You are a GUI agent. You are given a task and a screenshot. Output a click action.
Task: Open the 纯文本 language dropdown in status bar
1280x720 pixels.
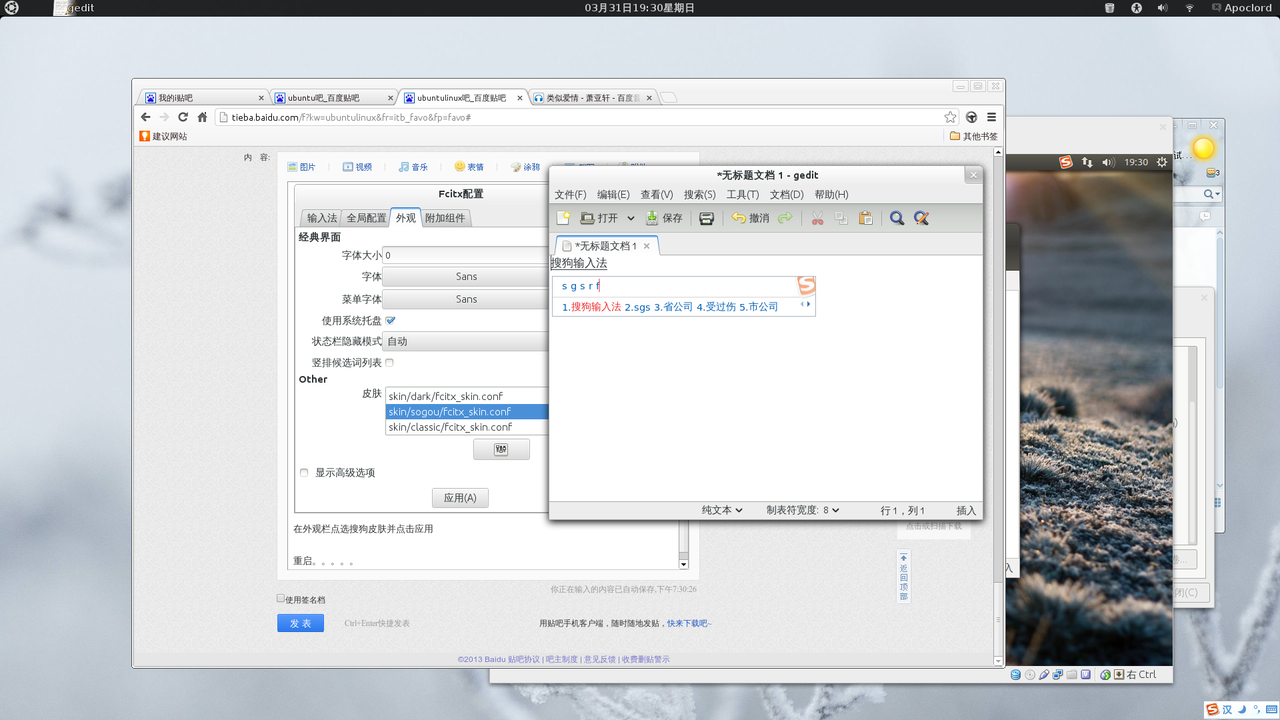[x=722, y=510]
